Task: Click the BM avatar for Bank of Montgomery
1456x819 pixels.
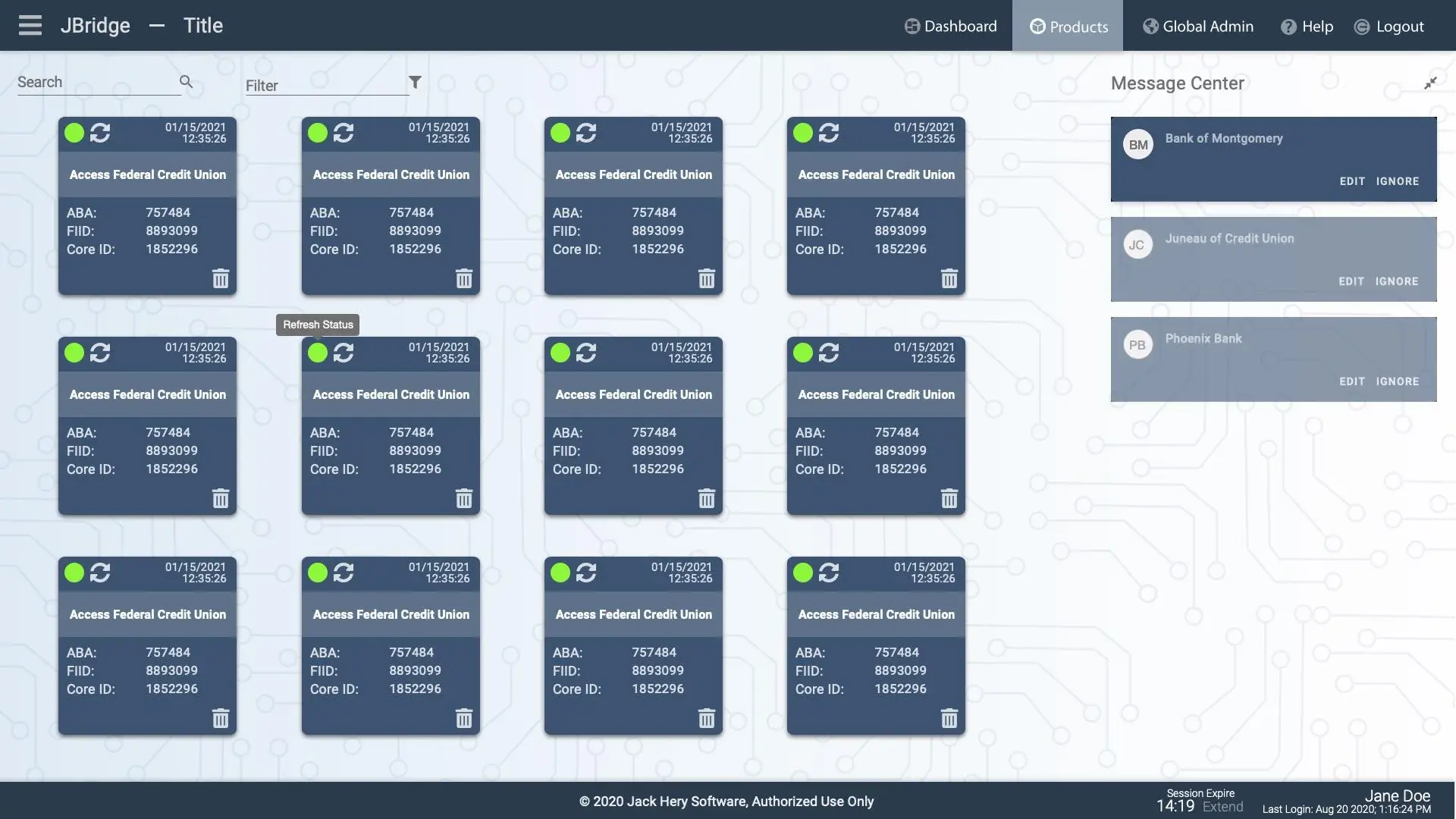Action: tap(1137, 145)
